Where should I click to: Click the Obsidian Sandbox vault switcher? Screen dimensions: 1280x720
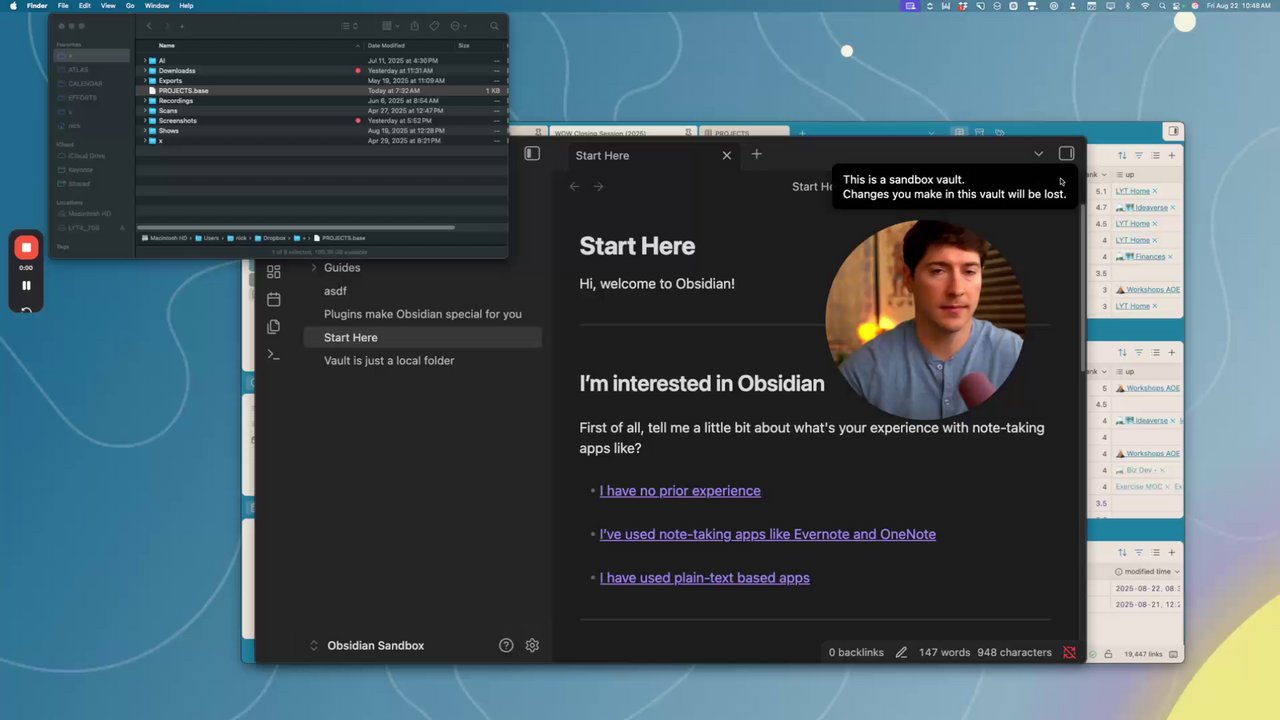(x=367, y=645)
